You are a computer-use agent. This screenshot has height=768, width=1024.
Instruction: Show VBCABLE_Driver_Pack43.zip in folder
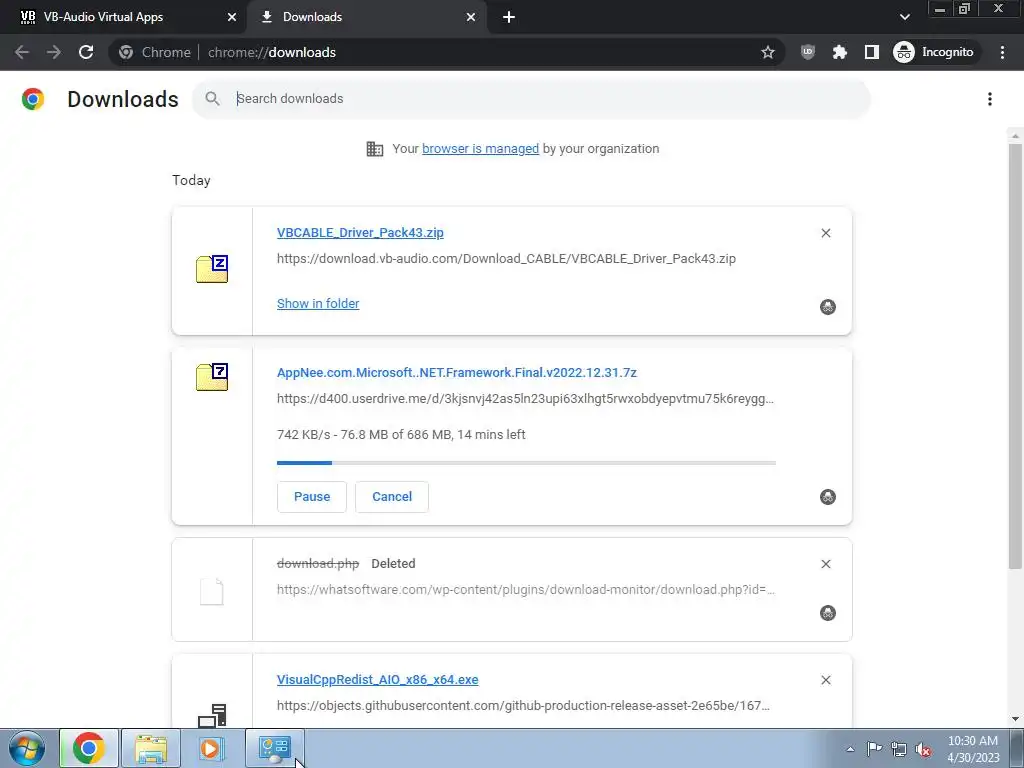coord(318,304)
